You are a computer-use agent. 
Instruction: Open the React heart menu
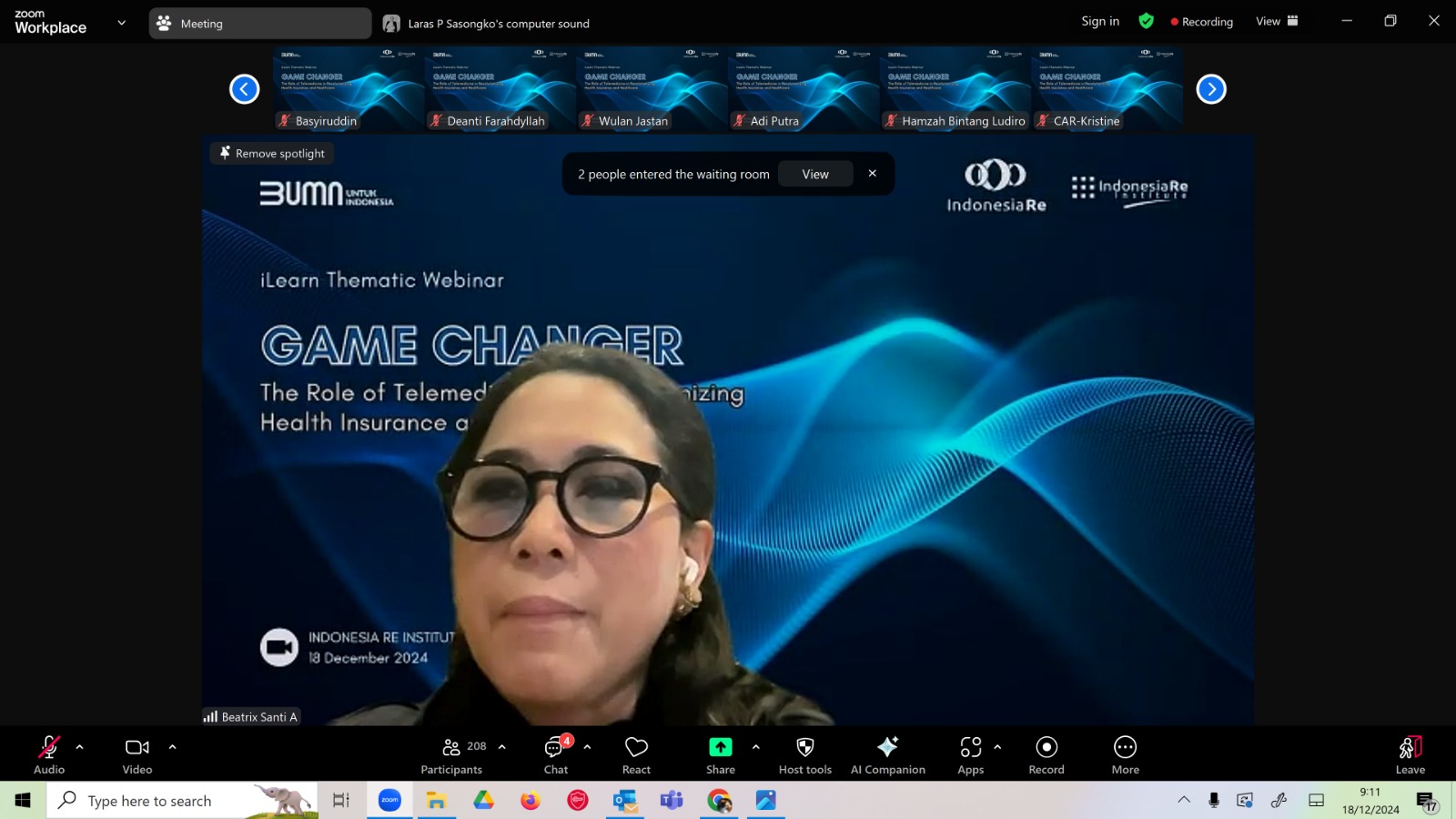636,755
